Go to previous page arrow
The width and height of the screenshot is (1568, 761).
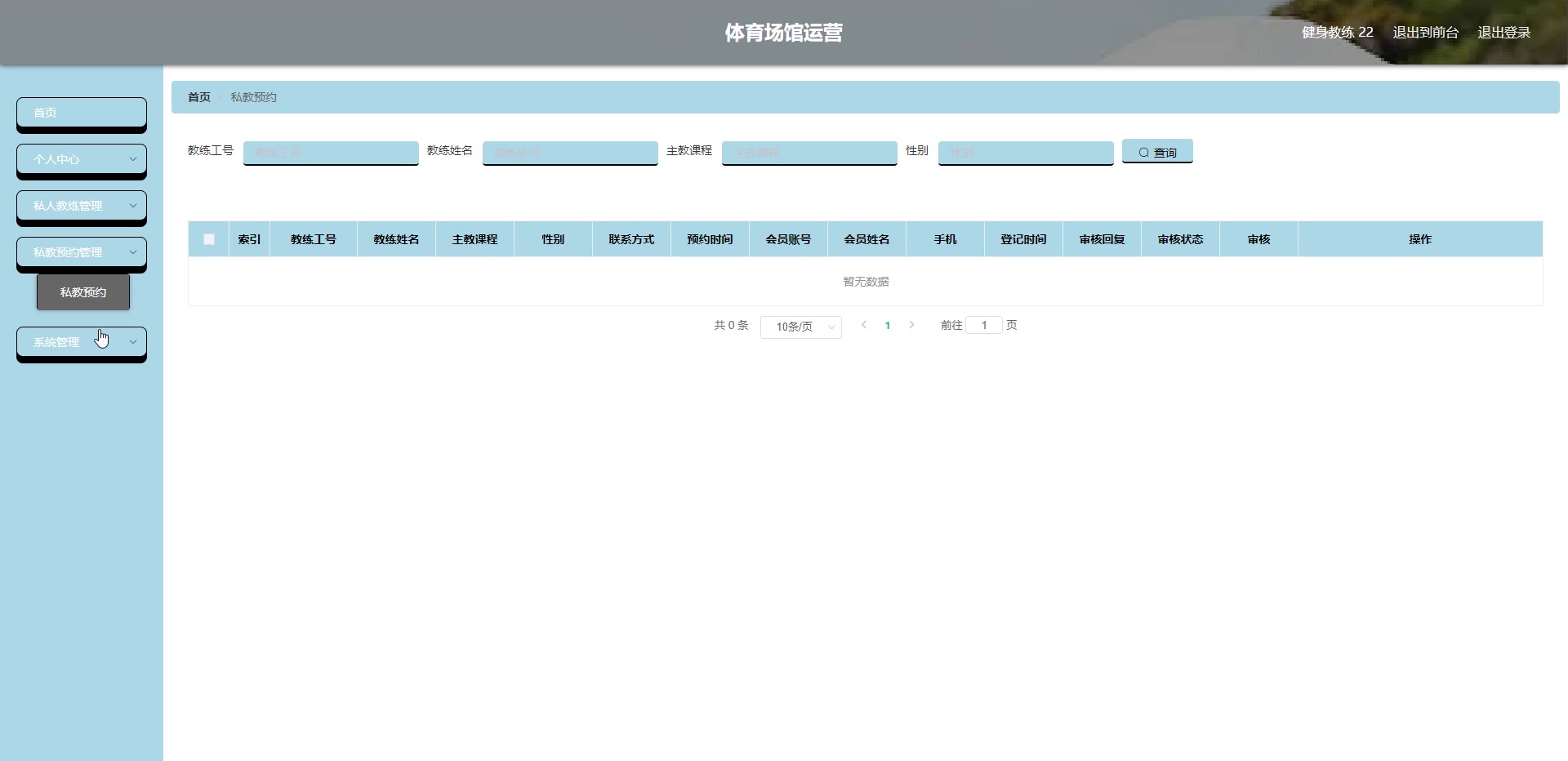pyautogui.click(x=864, y=325)
